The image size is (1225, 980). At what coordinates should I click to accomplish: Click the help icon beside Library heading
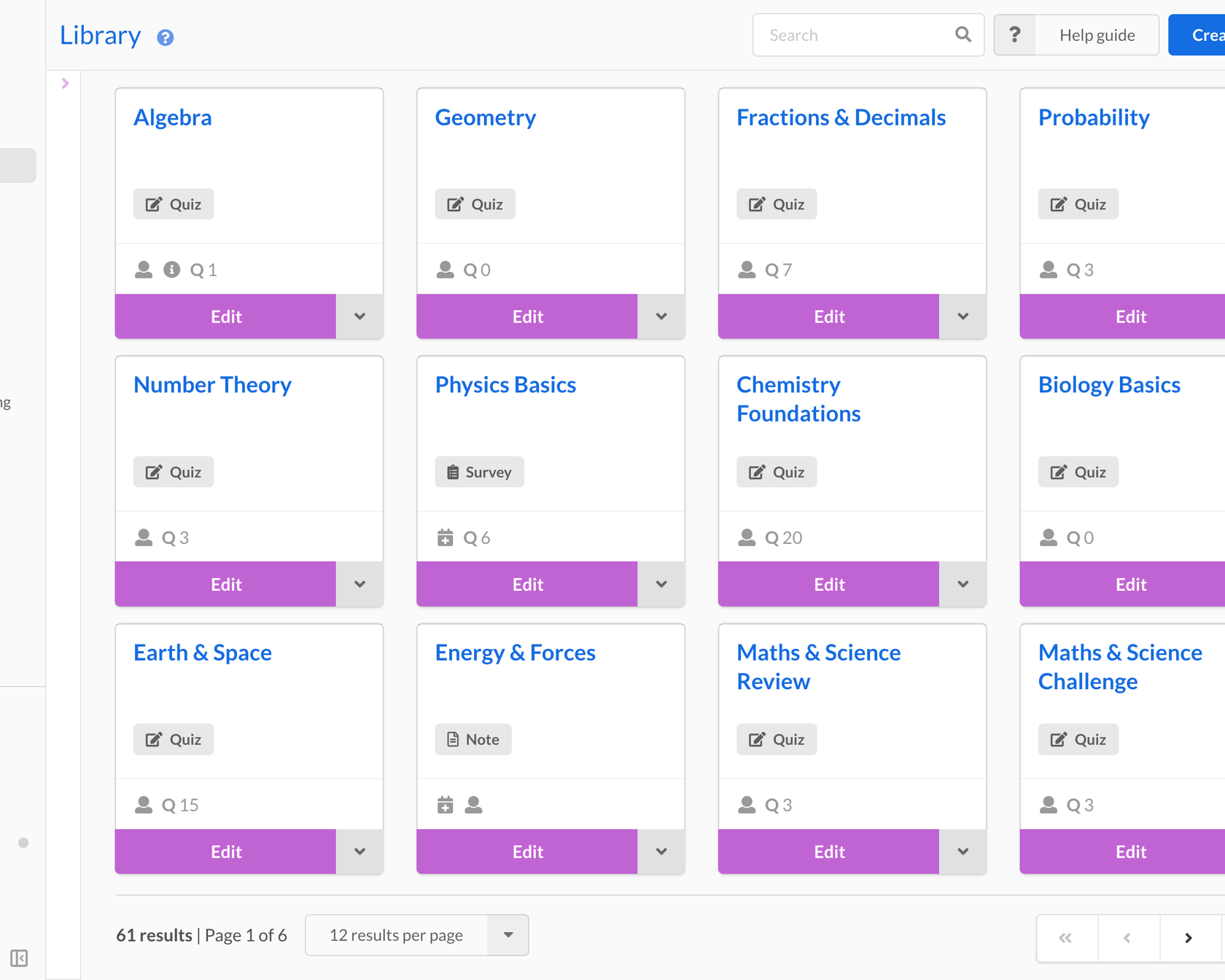click(x=166, y=37)
